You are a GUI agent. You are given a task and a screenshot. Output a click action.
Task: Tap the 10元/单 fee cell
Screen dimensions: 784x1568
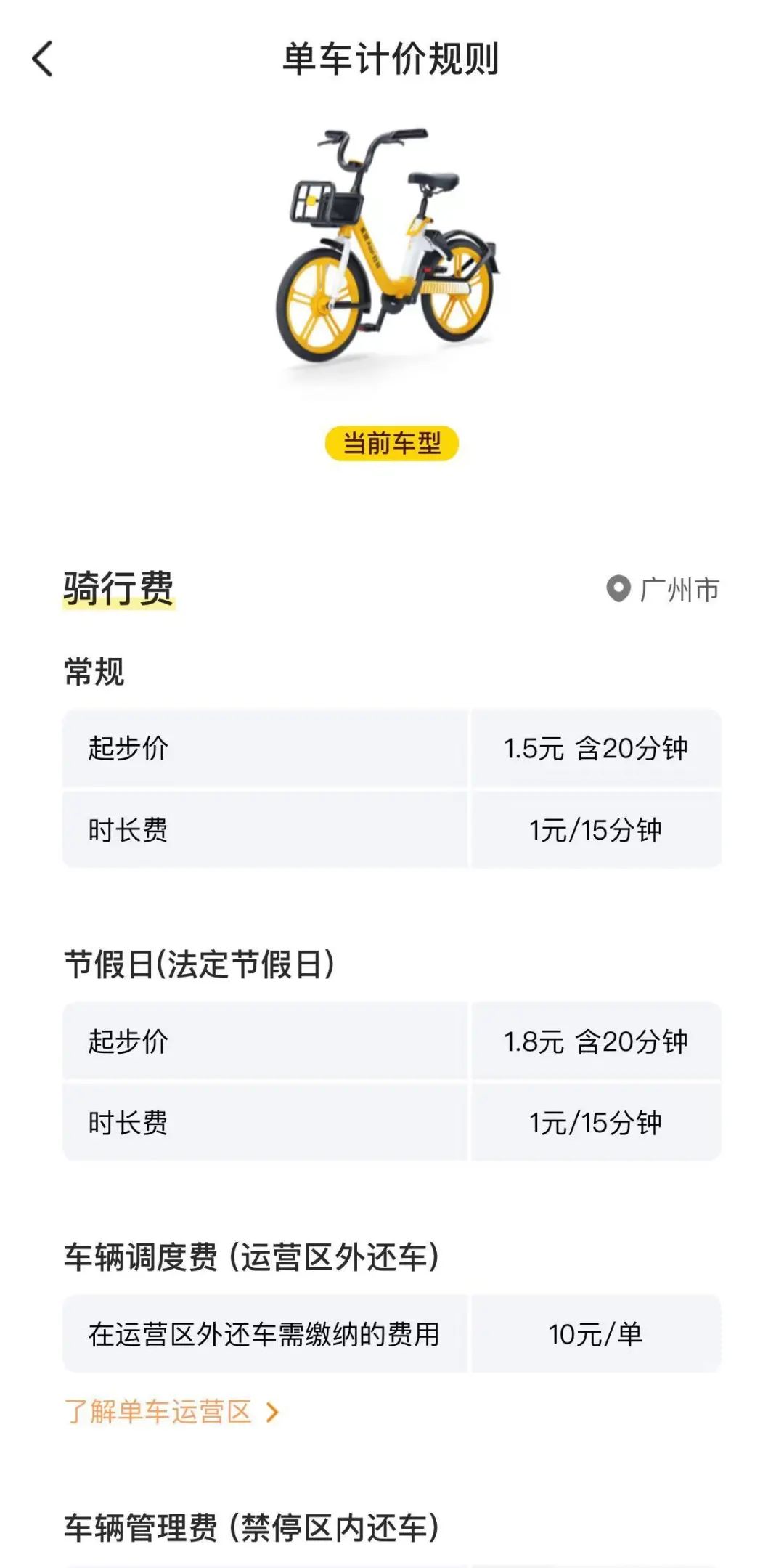coord(596,1334)
